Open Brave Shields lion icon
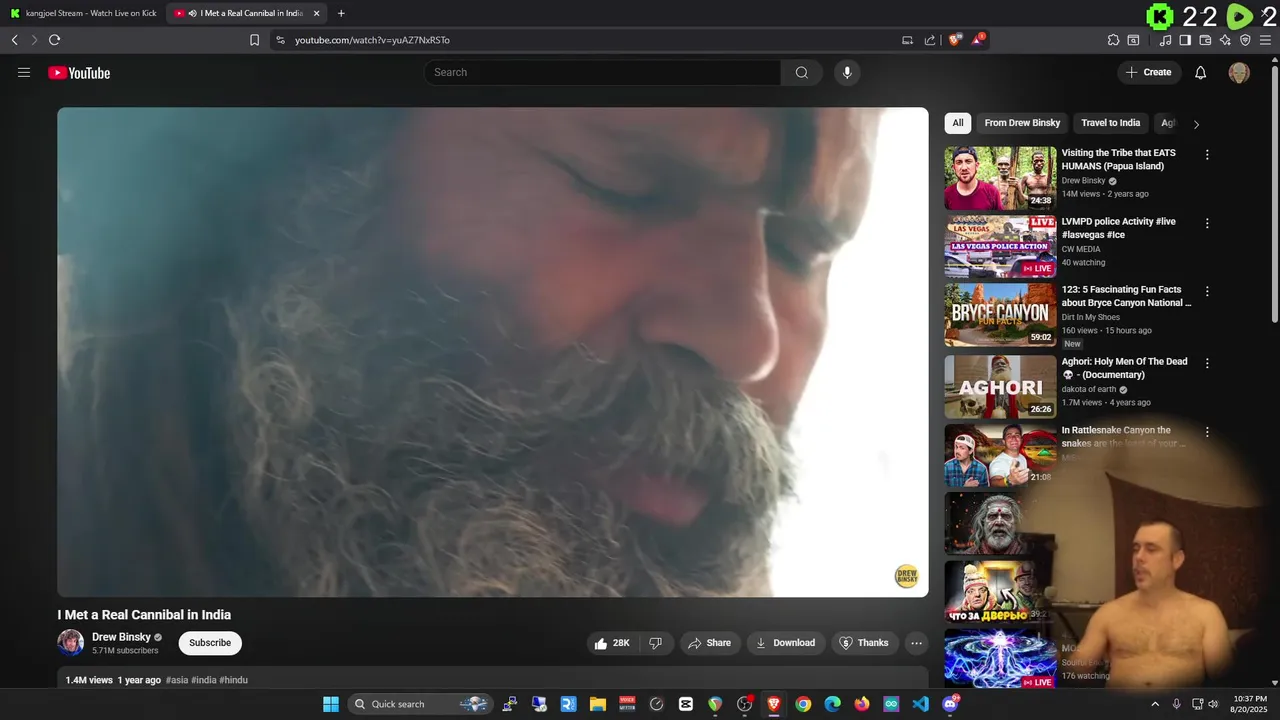Image resolution: width=1280 pixels, height=720 pixels. [x=955, y=40]
